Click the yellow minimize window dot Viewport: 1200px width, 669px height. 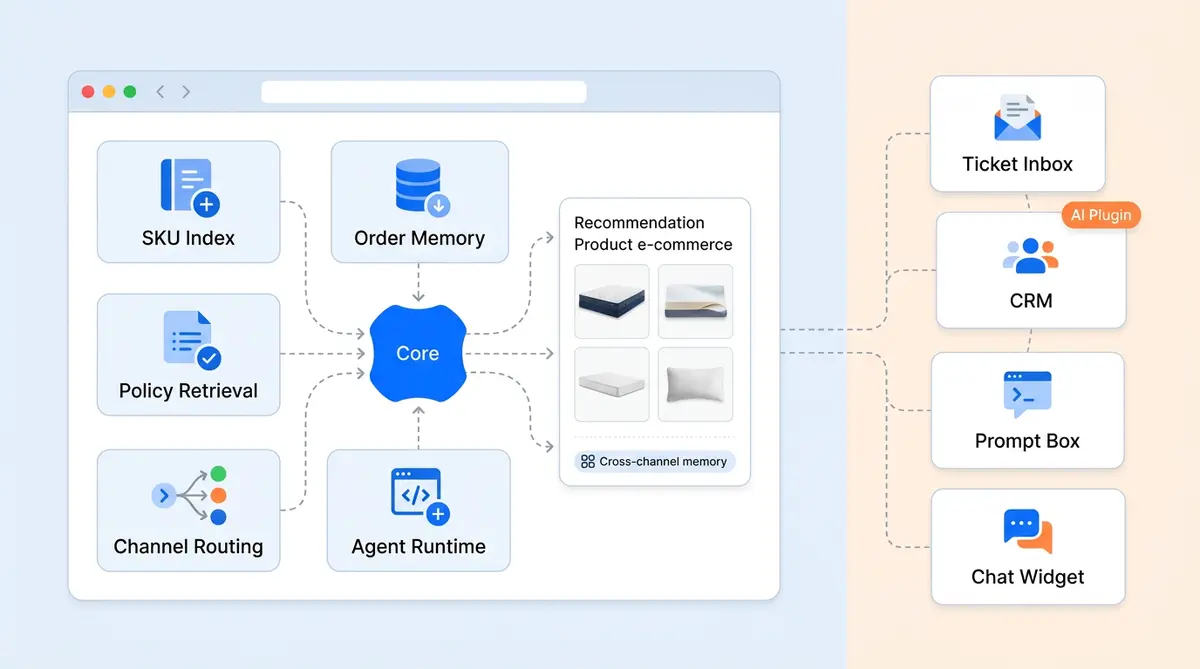(x=109, y=92)
